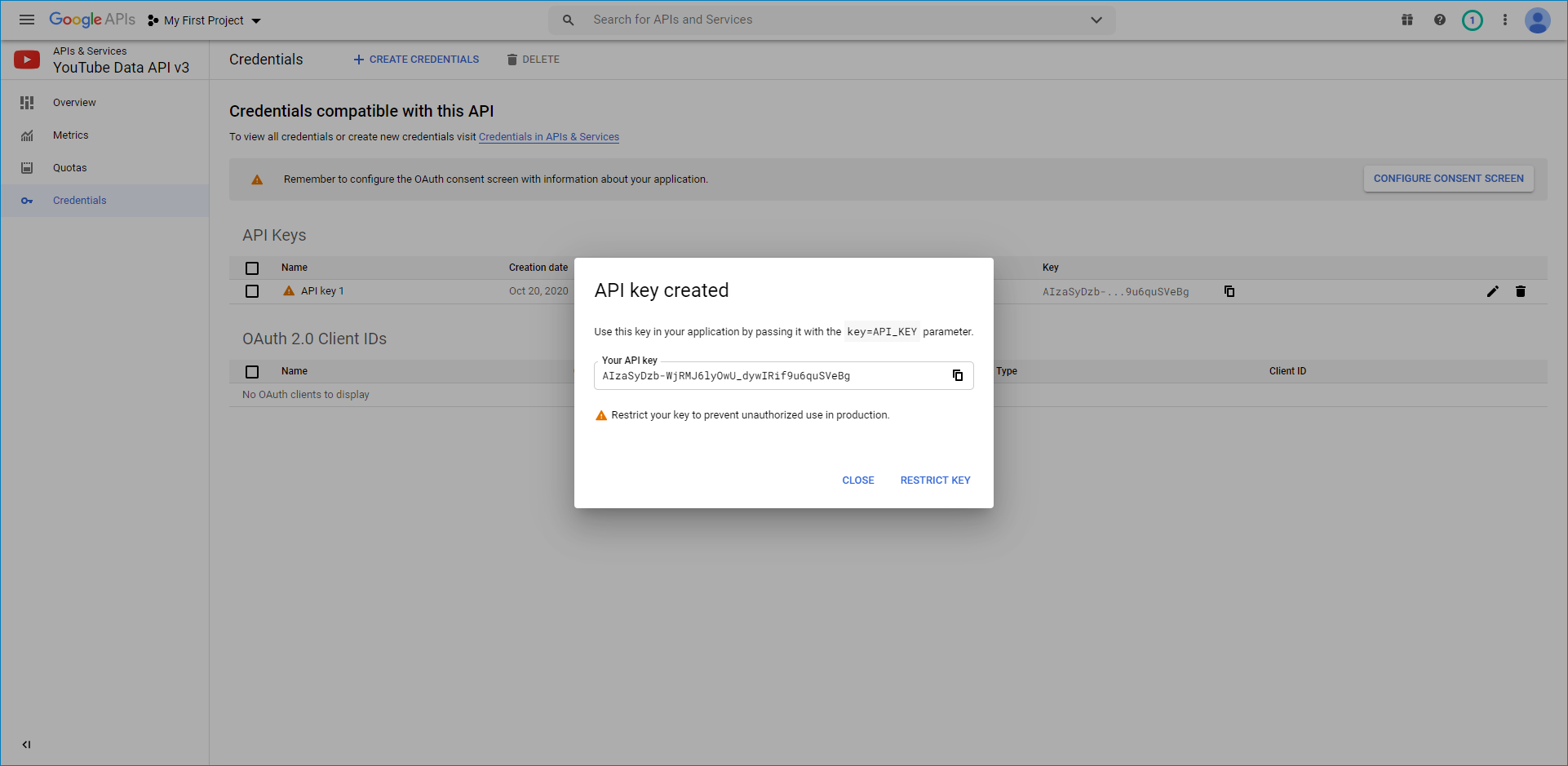The width and height of the screenshot is (1568, 766).
Task: Check the API key 1 row checkbox
Action: coord(252,291)
